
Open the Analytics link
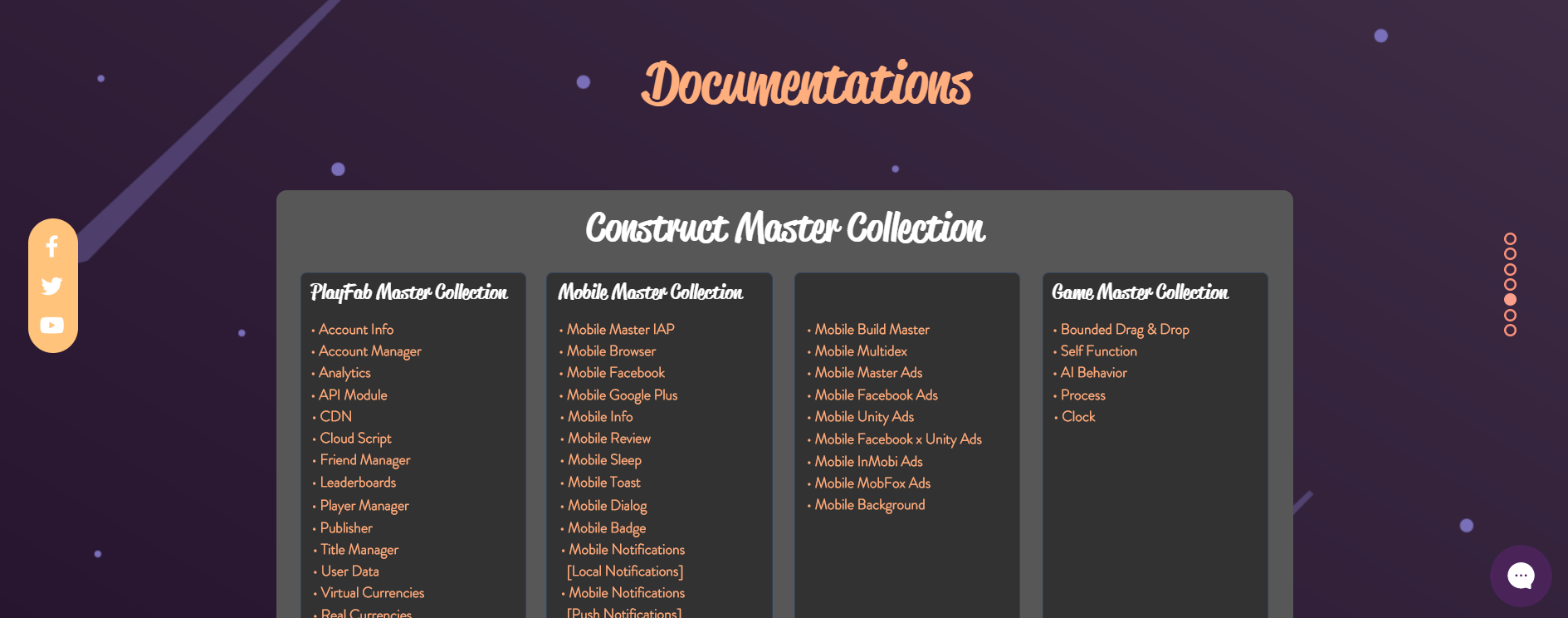[x=344, y=373]
